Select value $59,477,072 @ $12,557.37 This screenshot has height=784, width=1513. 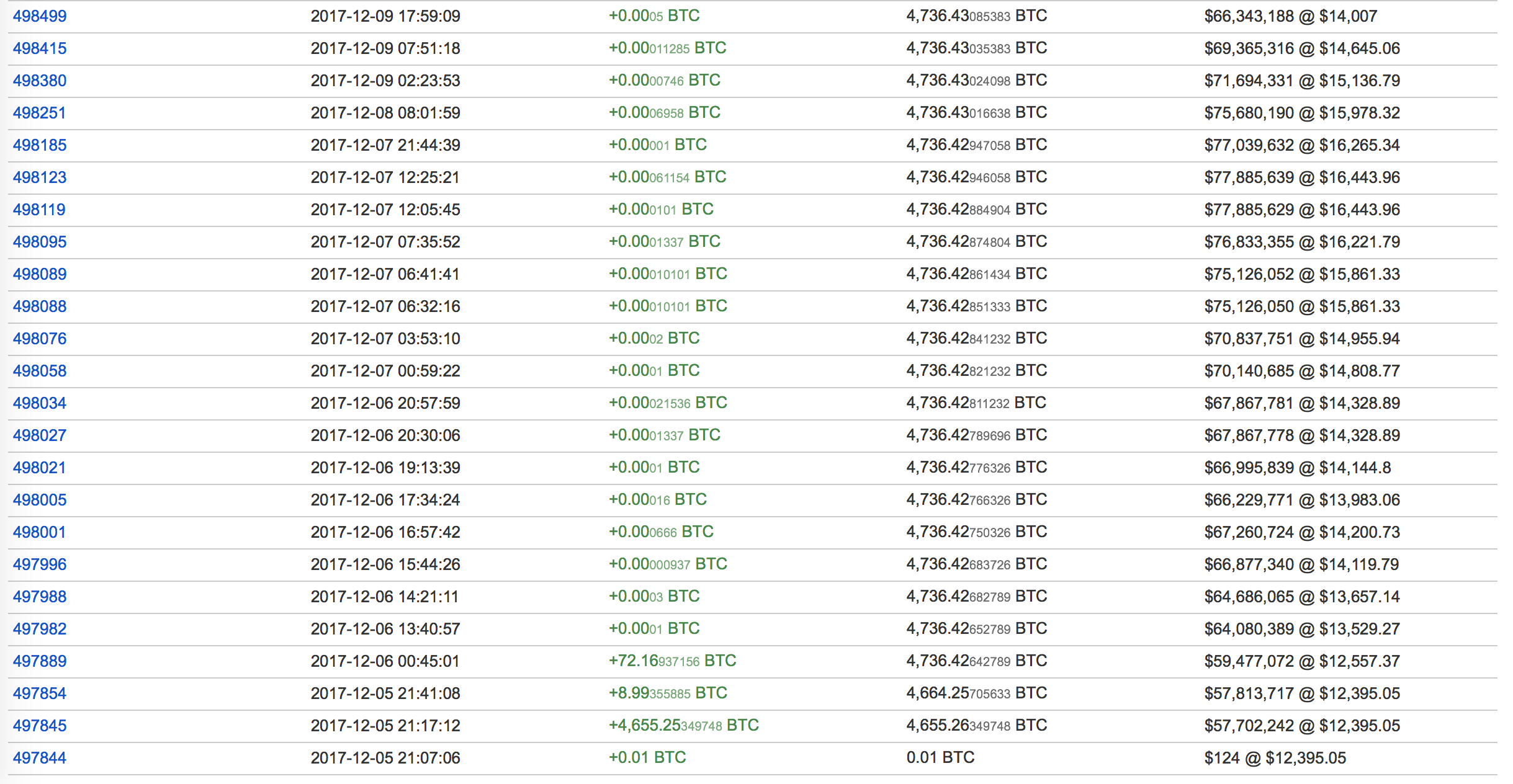pyautogui.click(x=1302, y=661)
